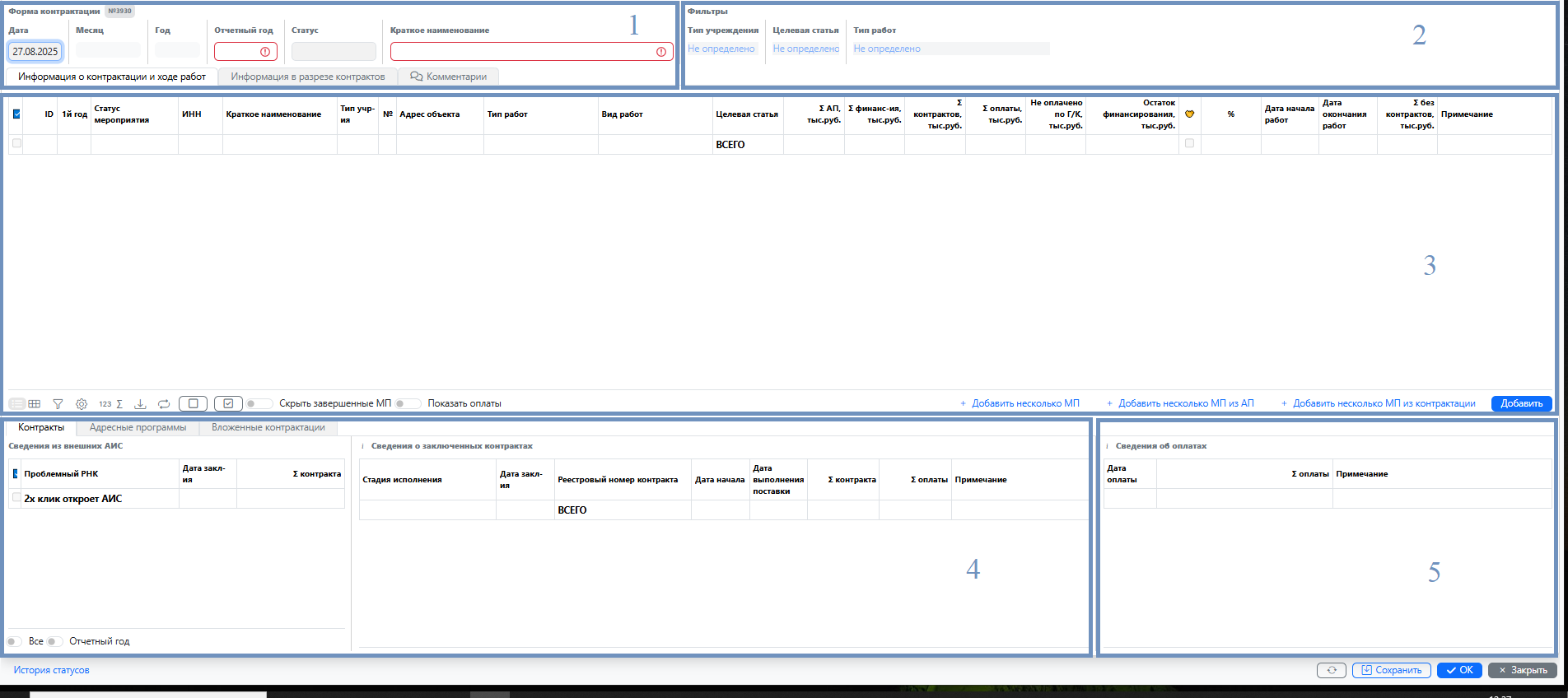Click the select-all checked box toolbar button
This screenshot has height=698, width=1568.
tap(228, 403)
